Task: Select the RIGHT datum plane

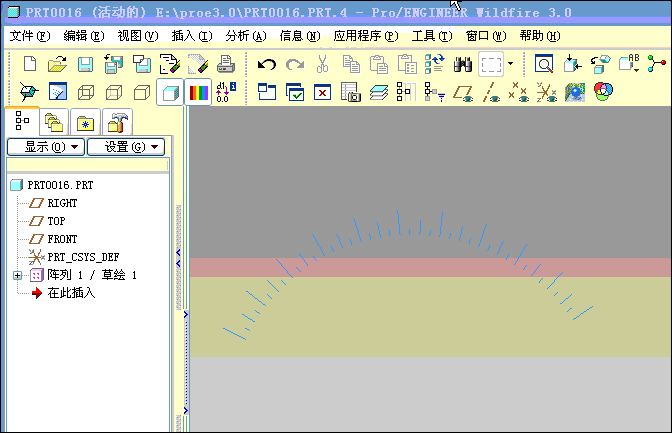Action: pyautogui.click(x=62, y=203)
